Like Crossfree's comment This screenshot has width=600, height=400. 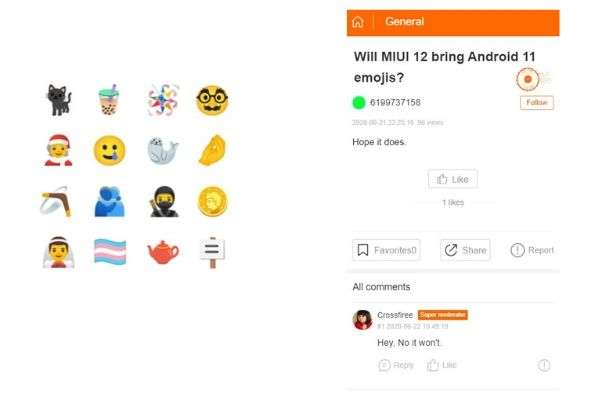click(x=442, y=365)
